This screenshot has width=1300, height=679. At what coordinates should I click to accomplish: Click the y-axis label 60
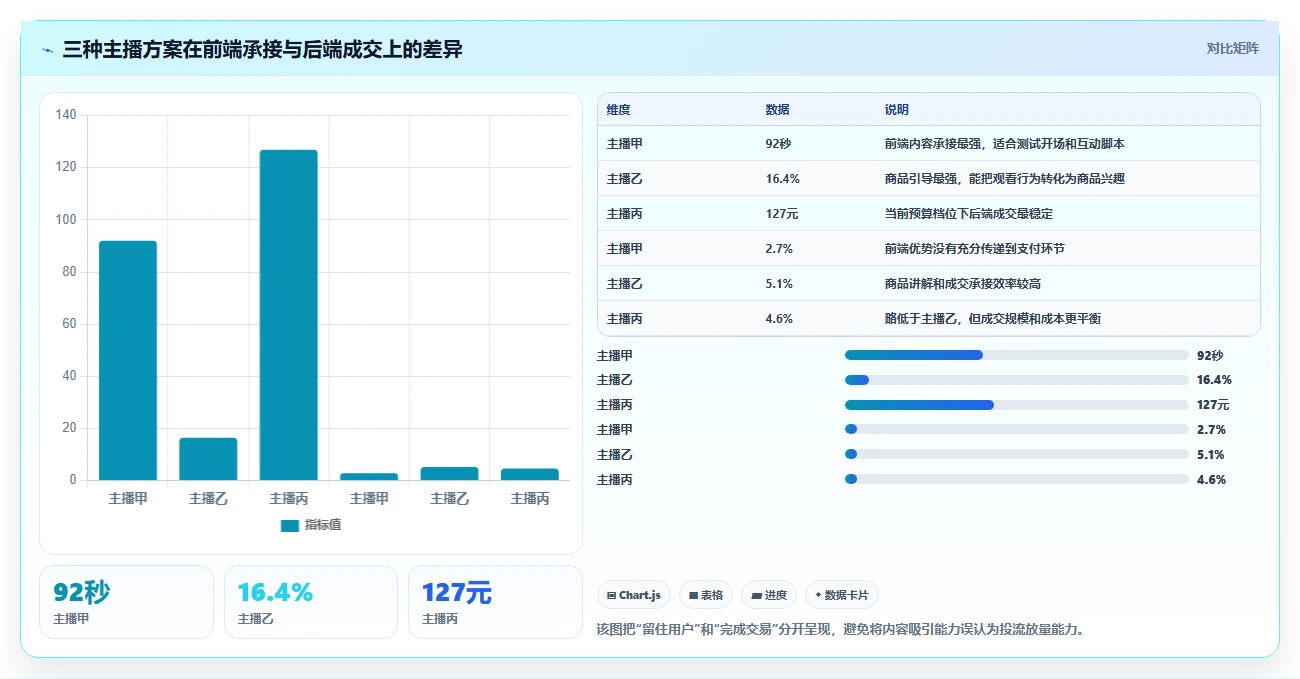point(70,324)
